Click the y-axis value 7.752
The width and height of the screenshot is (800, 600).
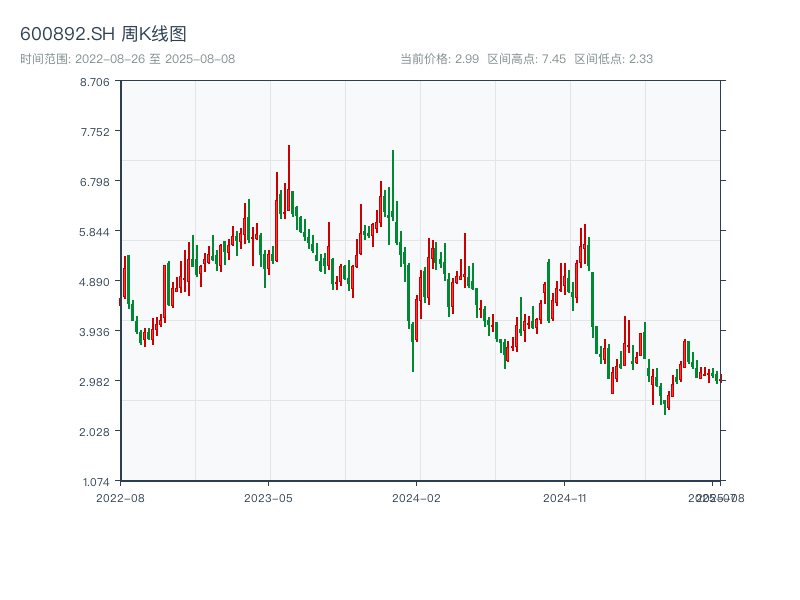click(x=94, y=132)
